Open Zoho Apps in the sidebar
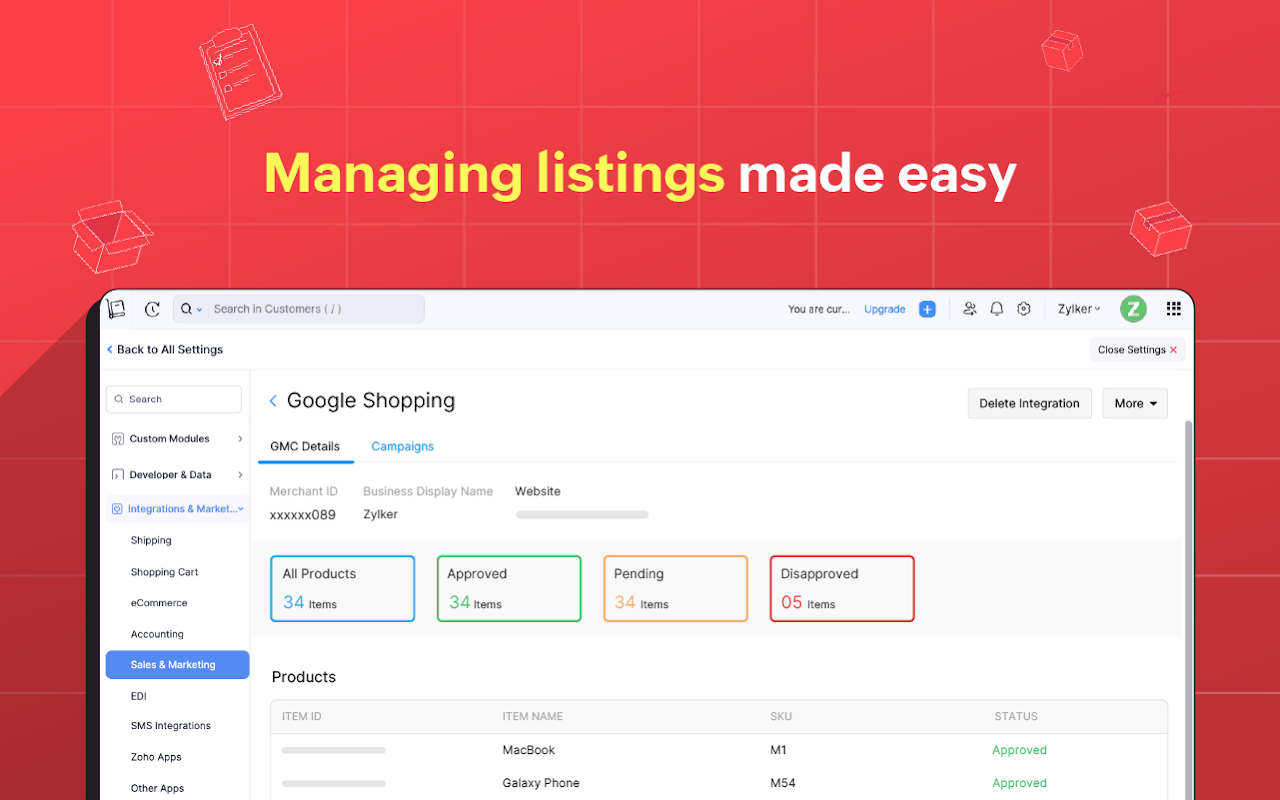Screen dimensions: 1280x800 tap(156, 757)
